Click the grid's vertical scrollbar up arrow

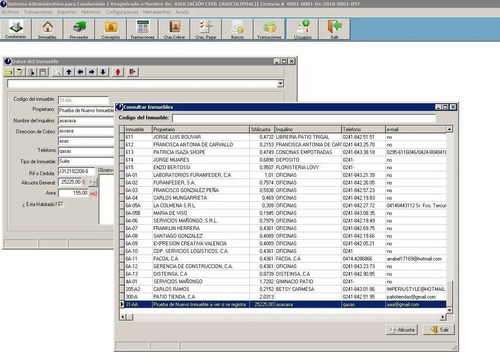449,129
